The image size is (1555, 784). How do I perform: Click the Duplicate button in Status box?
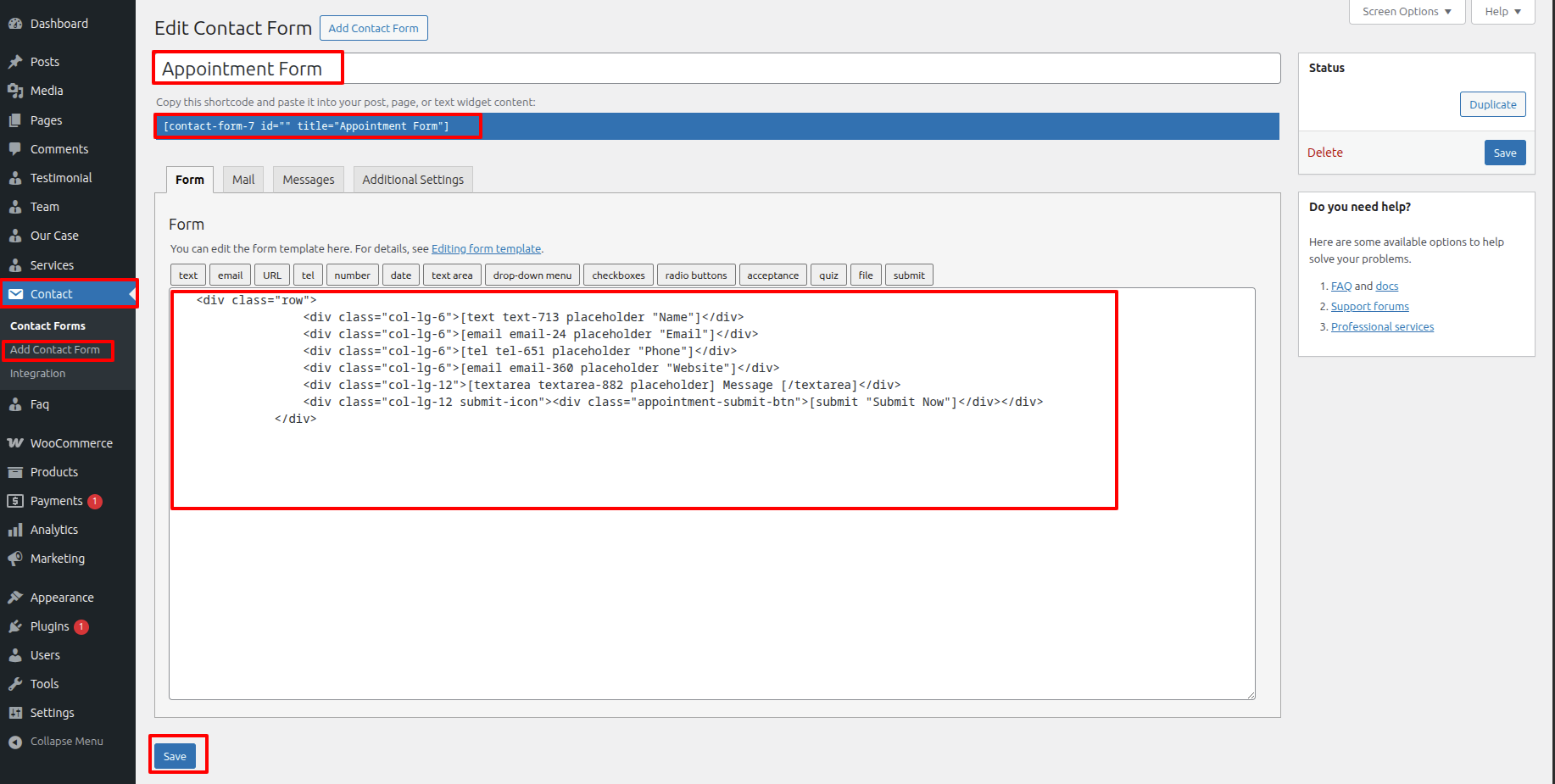1492,104
